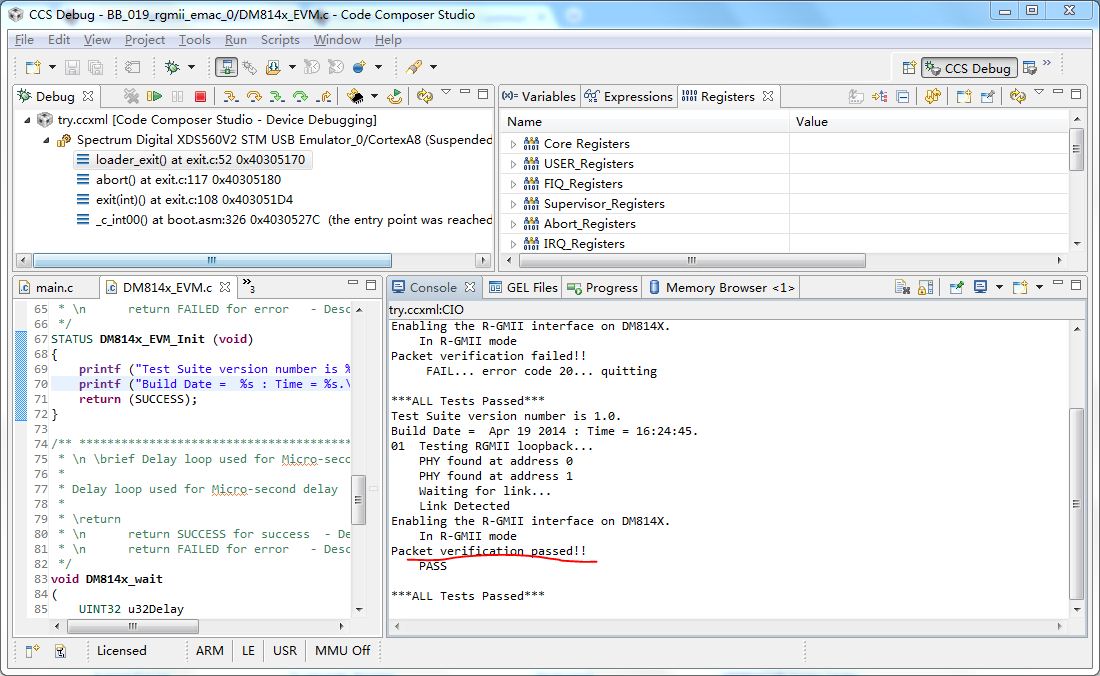Click the Resume (green play) debug button
Screen dimensions: 1100x676
pos(154,96)
